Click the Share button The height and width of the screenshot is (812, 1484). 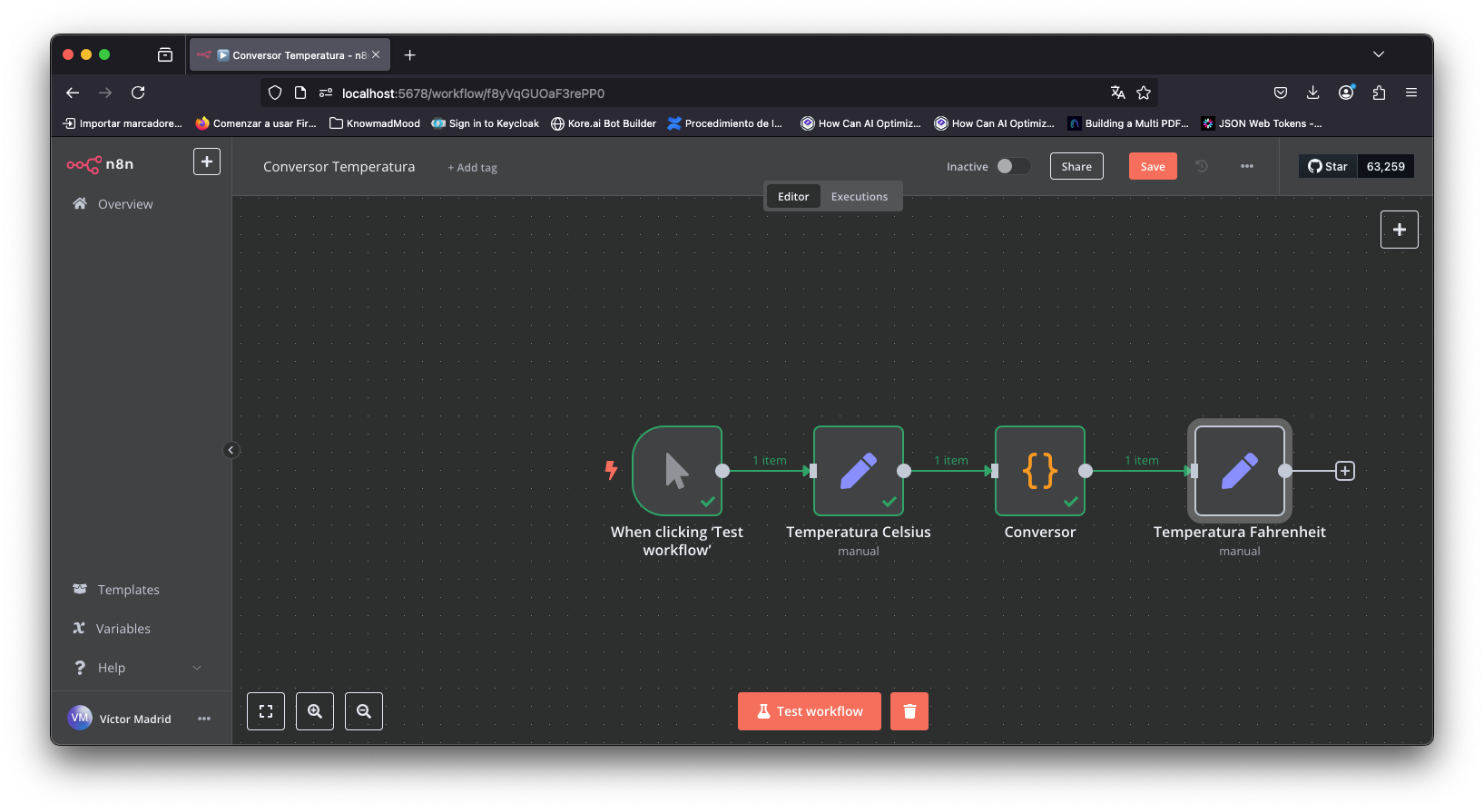pyautogui.click(x=1076, y=166)
